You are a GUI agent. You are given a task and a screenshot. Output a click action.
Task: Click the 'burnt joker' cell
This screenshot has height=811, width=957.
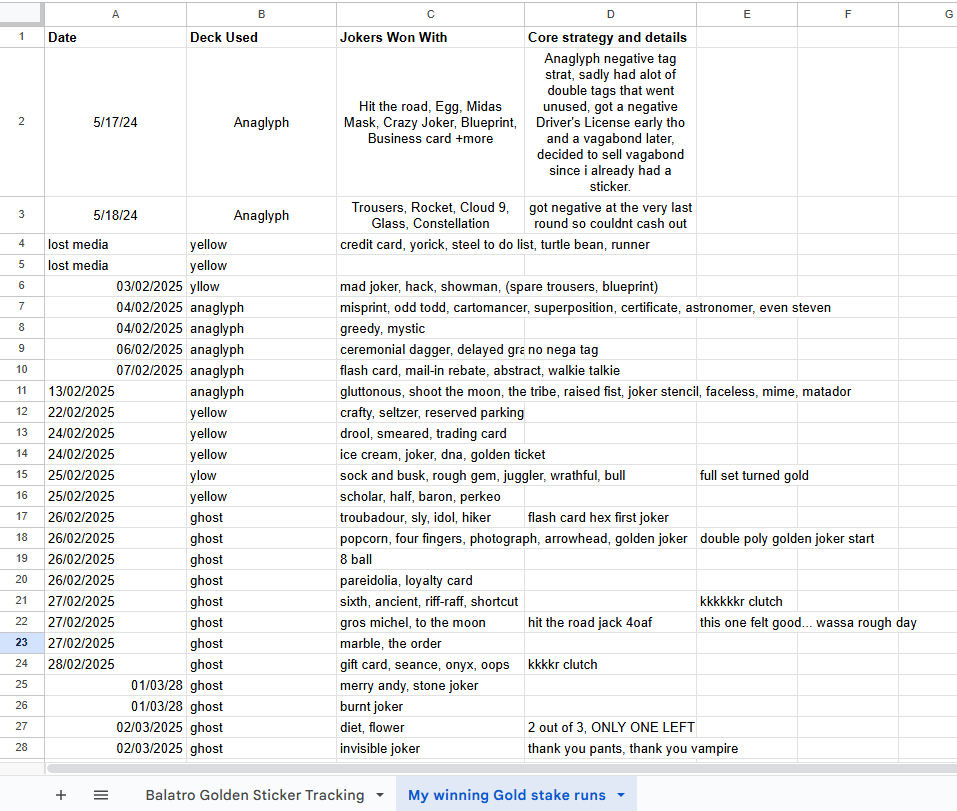click(x=430, y=706)
